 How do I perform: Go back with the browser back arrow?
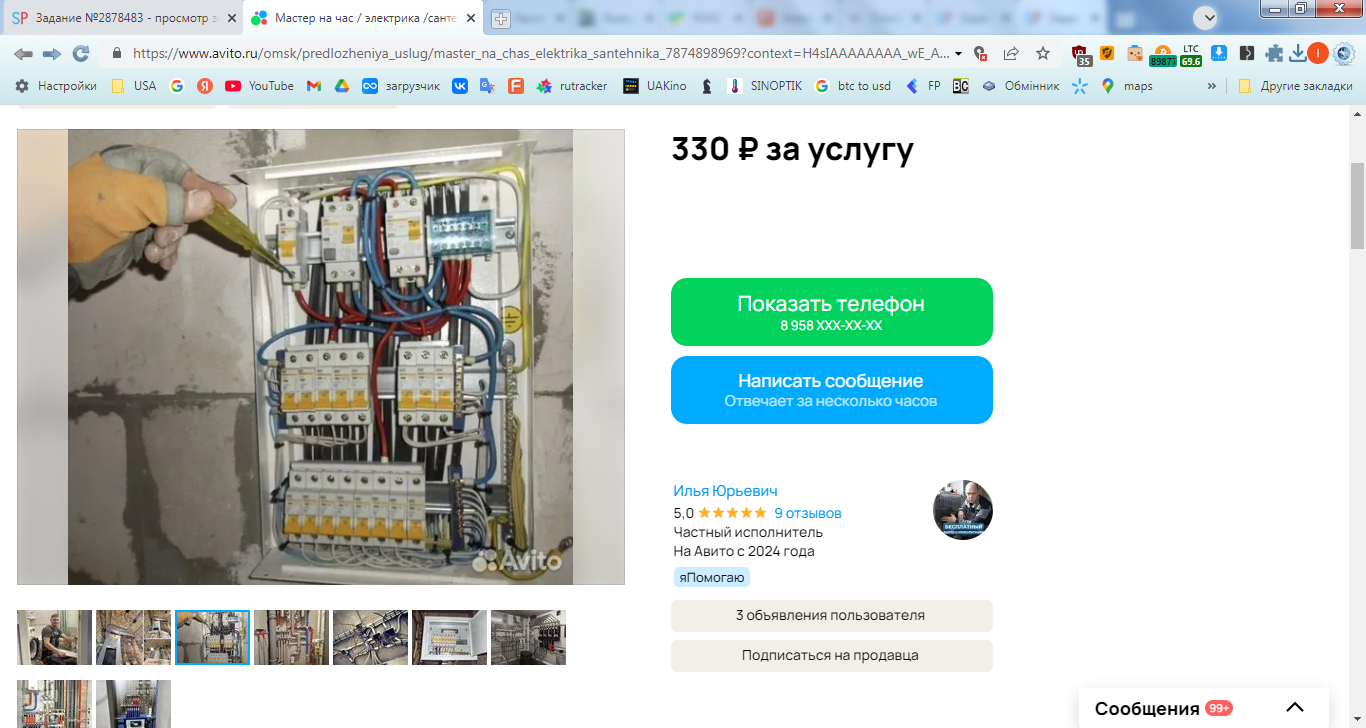click(23, 53)
